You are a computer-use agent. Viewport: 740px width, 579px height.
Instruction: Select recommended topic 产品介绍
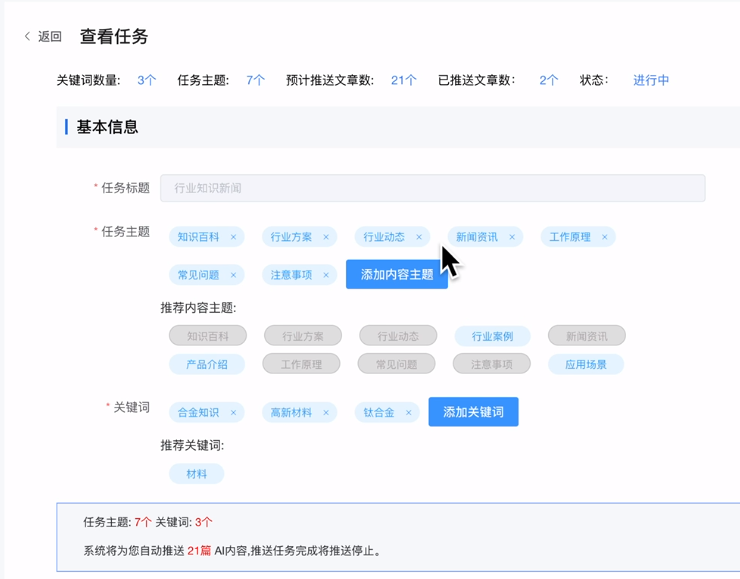206,364
